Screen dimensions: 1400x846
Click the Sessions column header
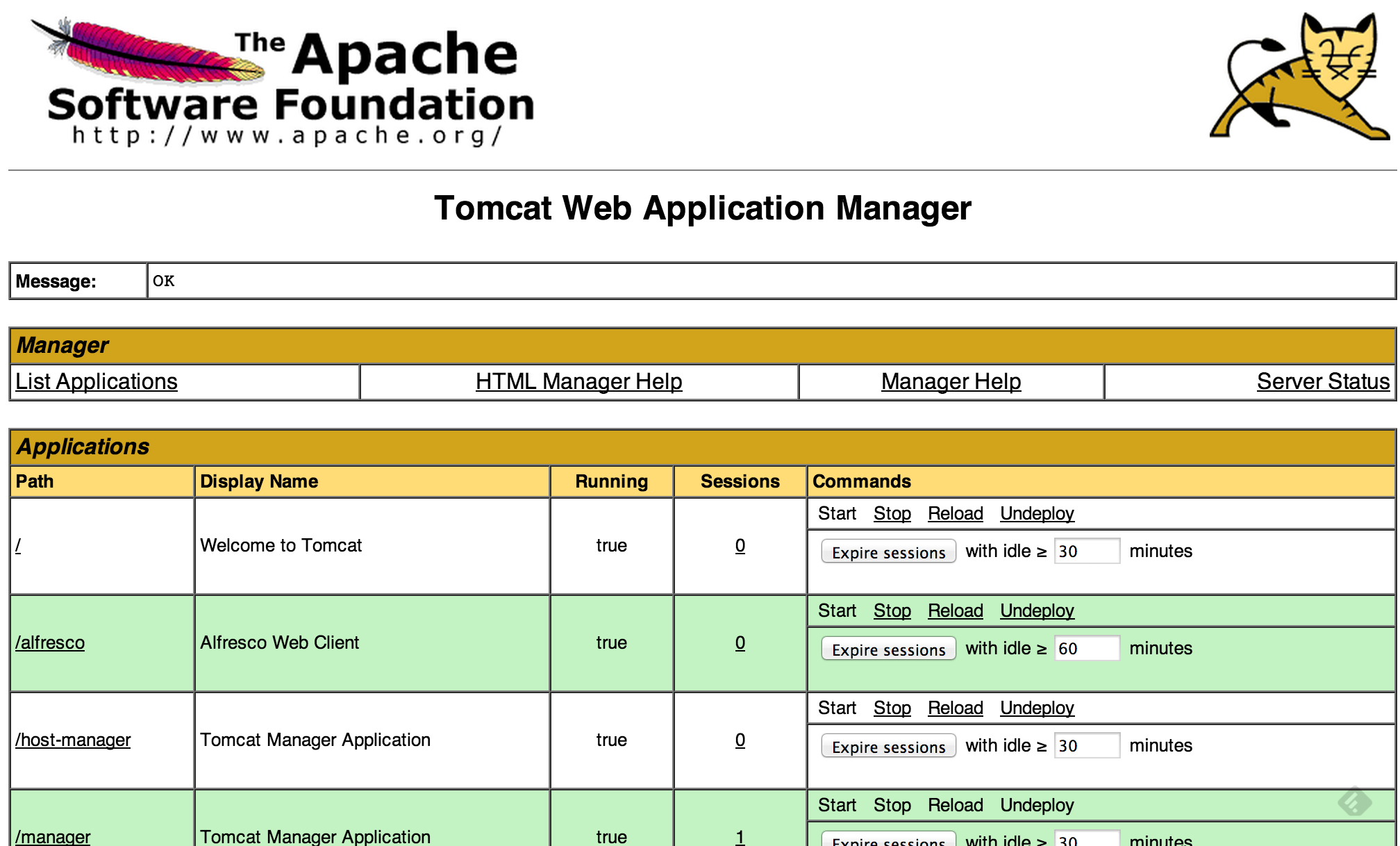pos(740,481)
